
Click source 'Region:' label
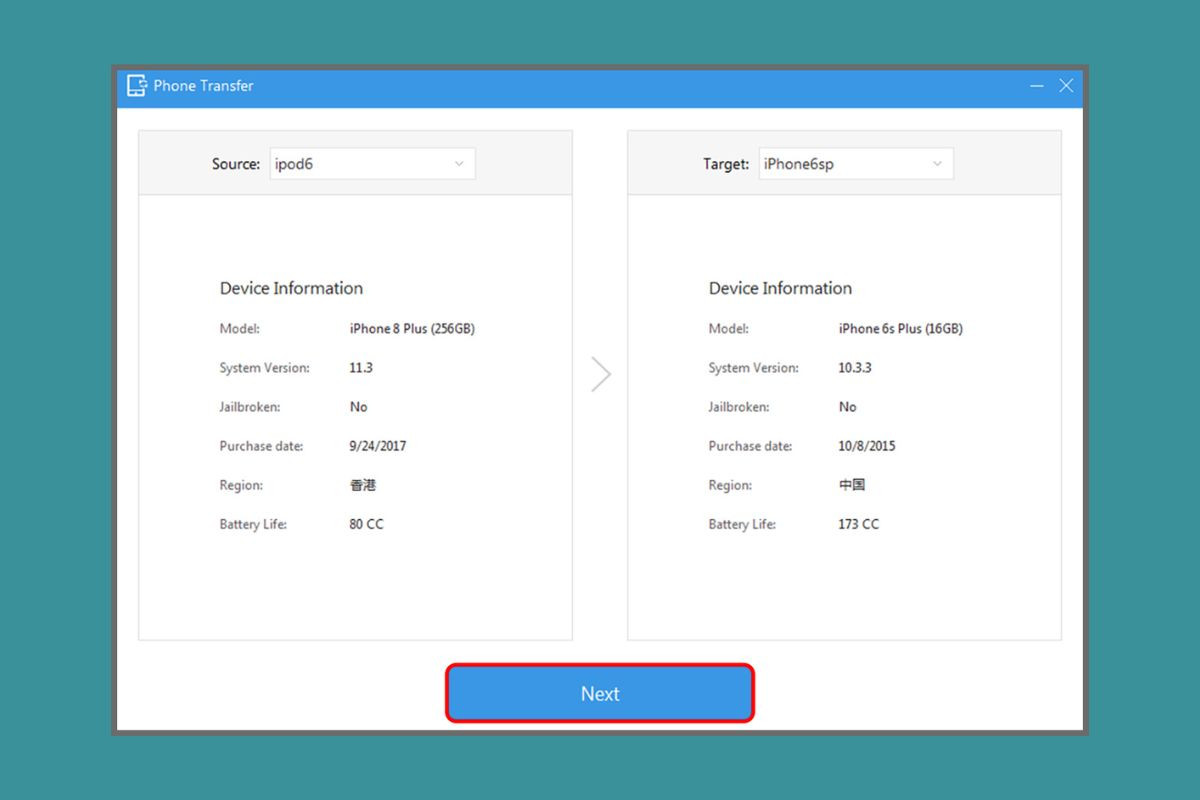(x=241, y=485)
